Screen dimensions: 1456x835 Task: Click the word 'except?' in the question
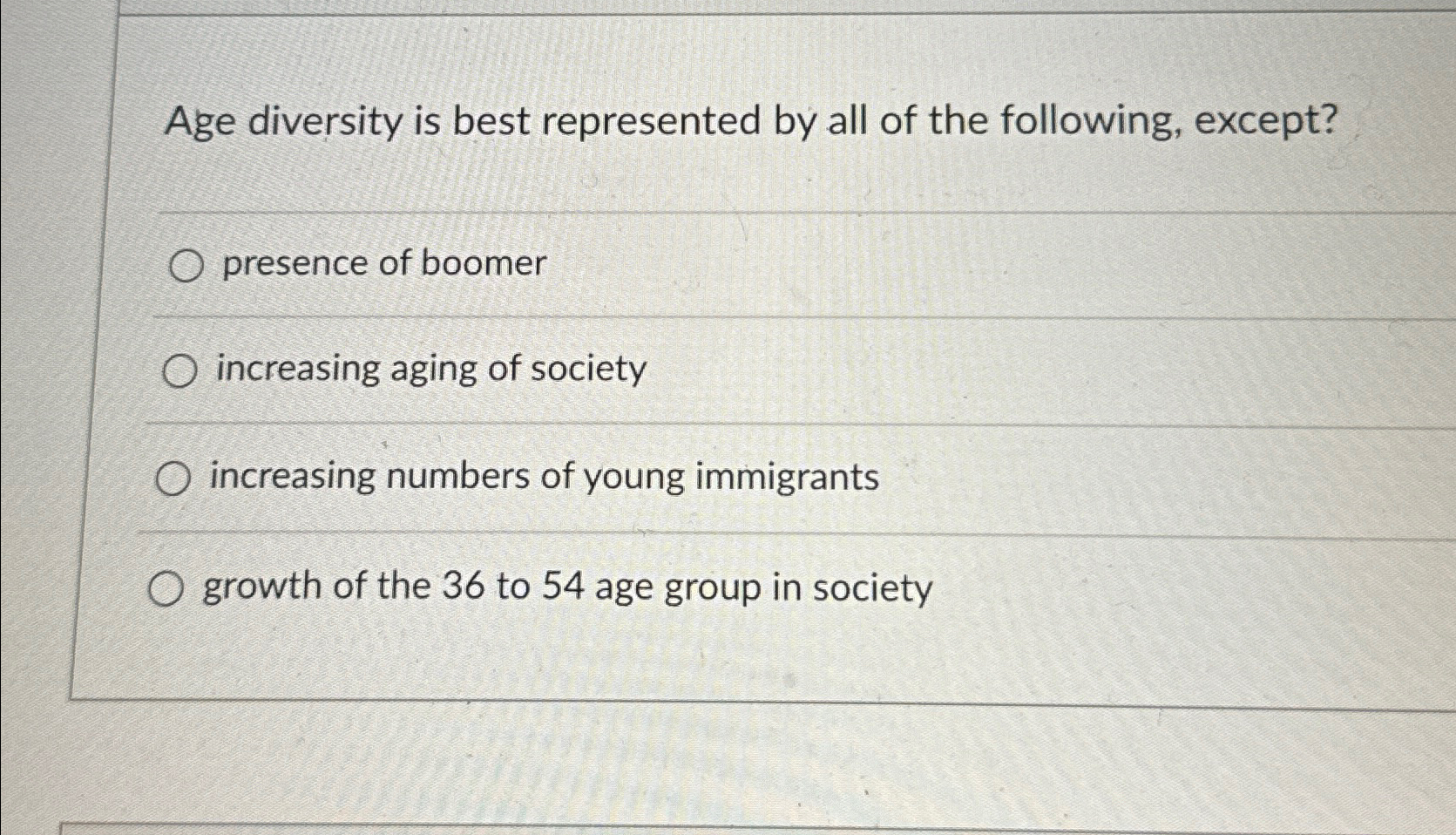pos(1266,121)
